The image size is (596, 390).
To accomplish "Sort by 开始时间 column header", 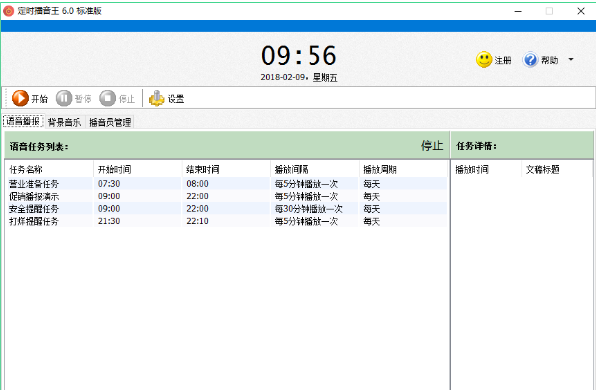I will [138, 169].
